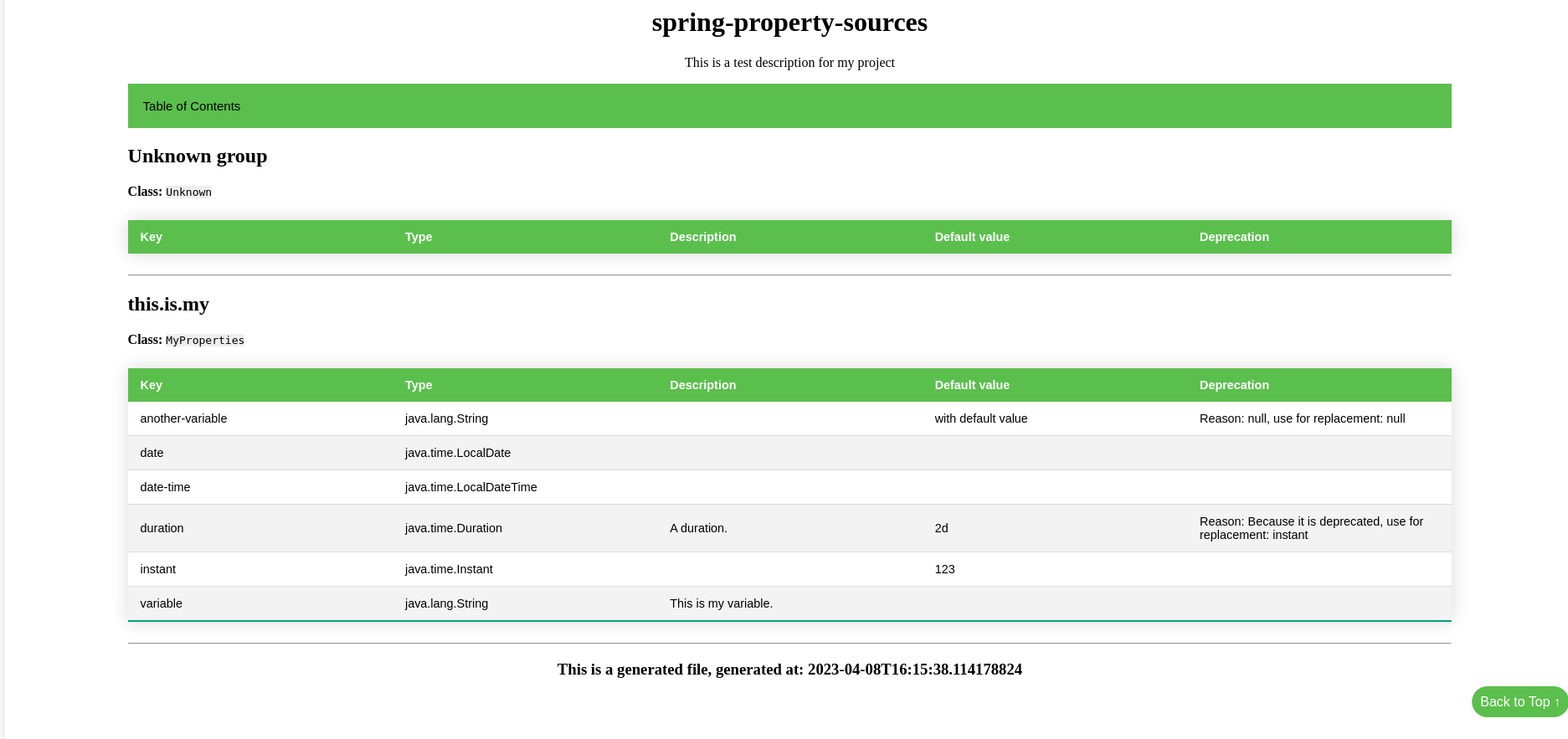Select the MyProperties class name code
1568x739 pixels.
click(205, 341)
